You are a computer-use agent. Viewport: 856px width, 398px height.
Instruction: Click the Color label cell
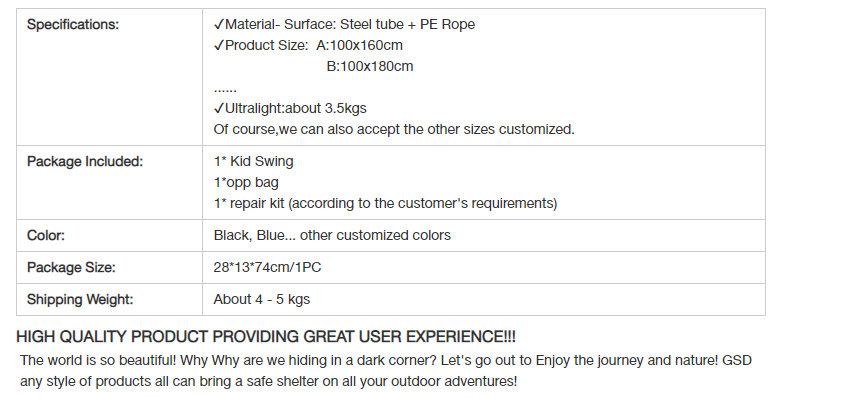pos(109,235)
